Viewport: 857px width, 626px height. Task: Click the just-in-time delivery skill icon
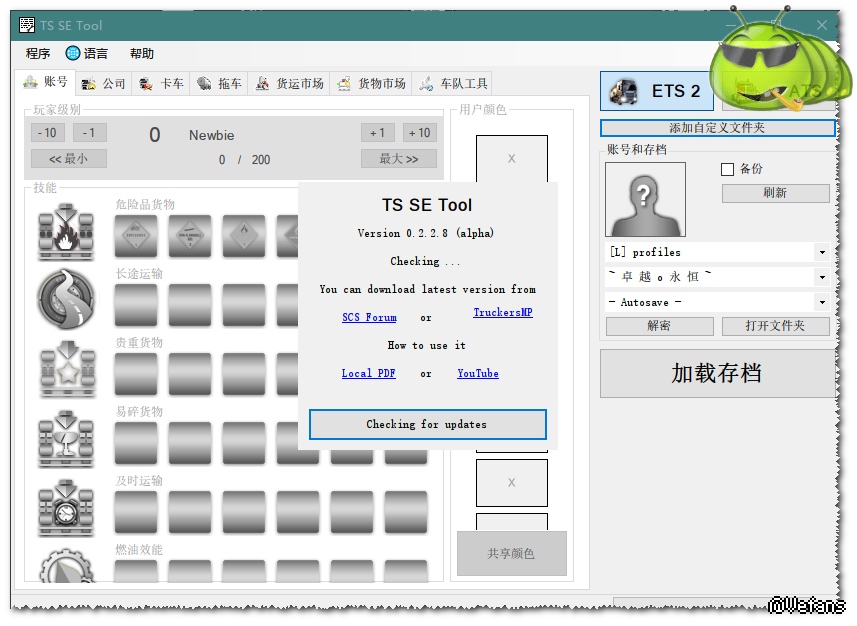coord(66,507)
